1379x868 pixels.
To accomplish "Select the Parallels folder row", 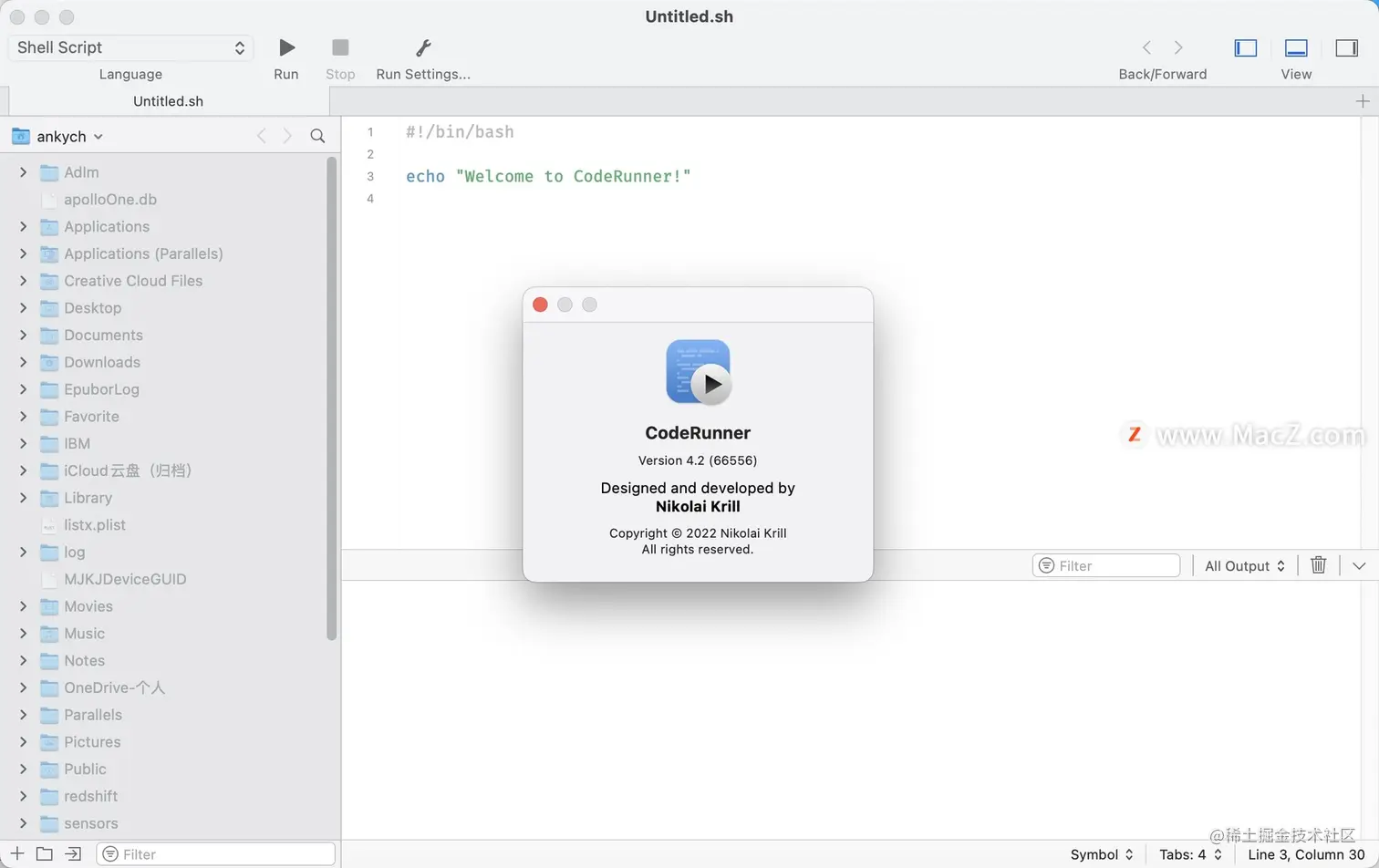I will pos(164,715).
